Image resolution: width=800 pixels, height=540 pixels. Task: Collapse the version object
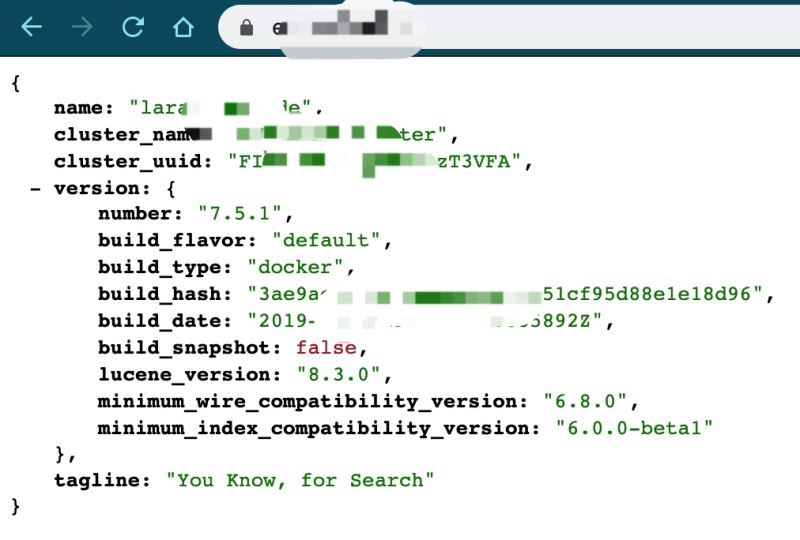35,187
